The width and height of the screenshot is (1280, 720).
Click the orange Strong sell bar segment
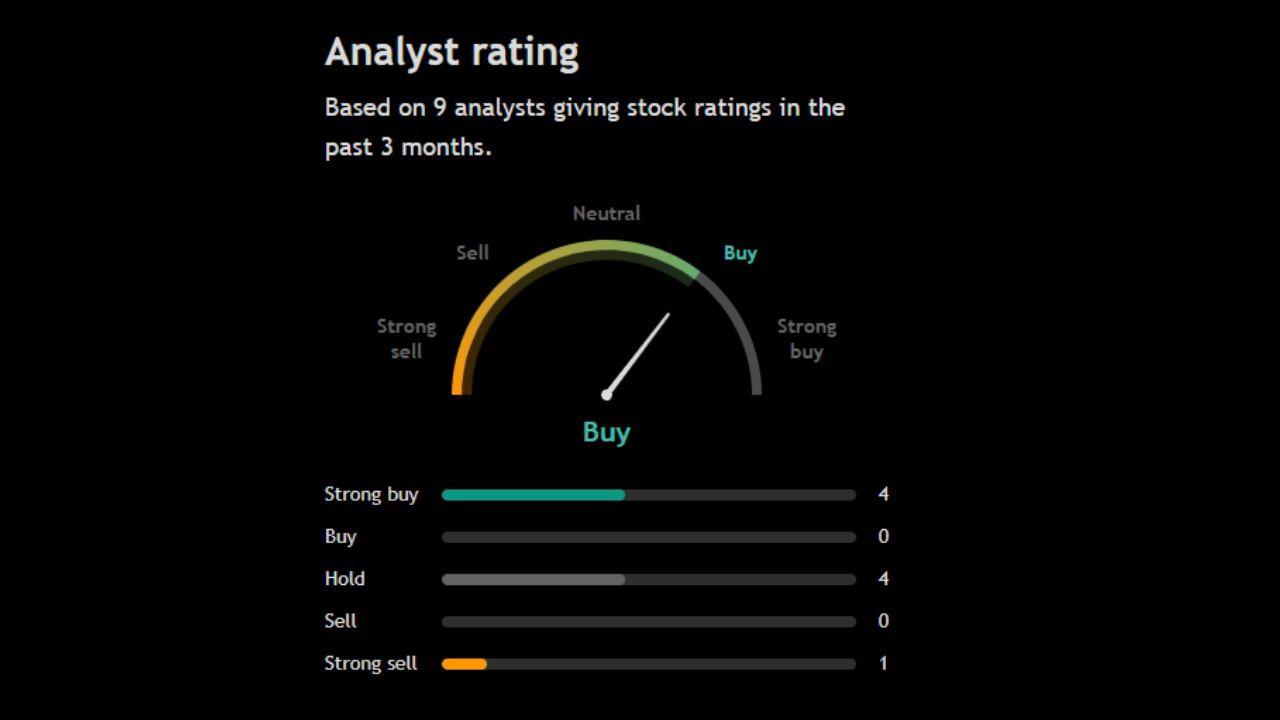point(464,664)
